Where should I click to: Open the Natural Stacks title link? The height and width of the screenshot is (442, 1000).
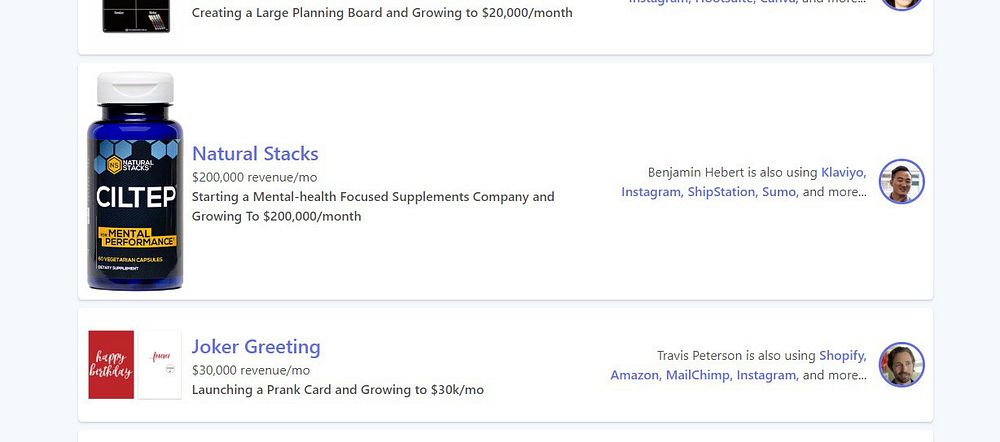255,154
